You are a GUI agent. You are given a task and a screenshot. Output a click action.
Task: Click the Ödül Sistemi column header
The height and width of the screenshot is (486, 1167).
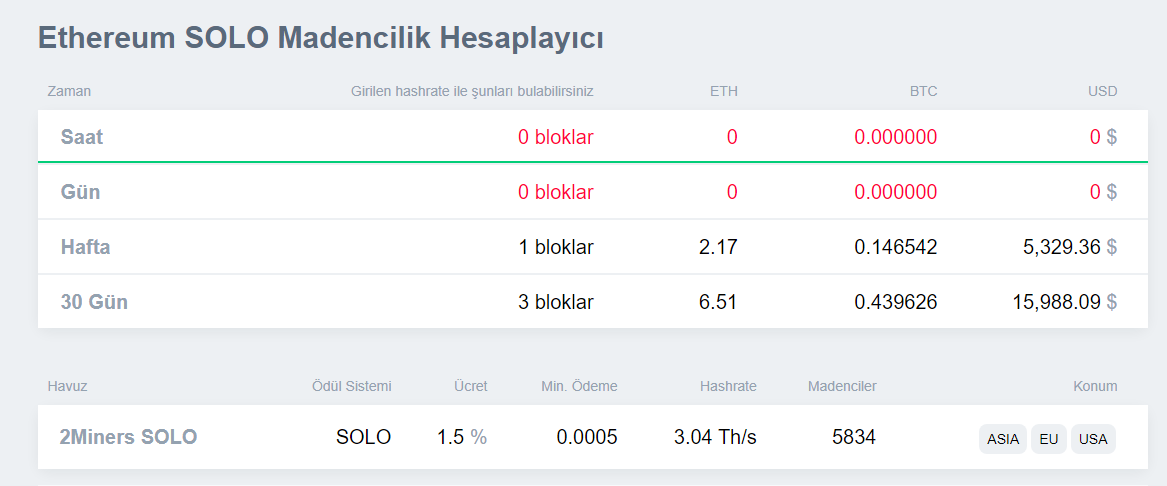coord(352,386)
